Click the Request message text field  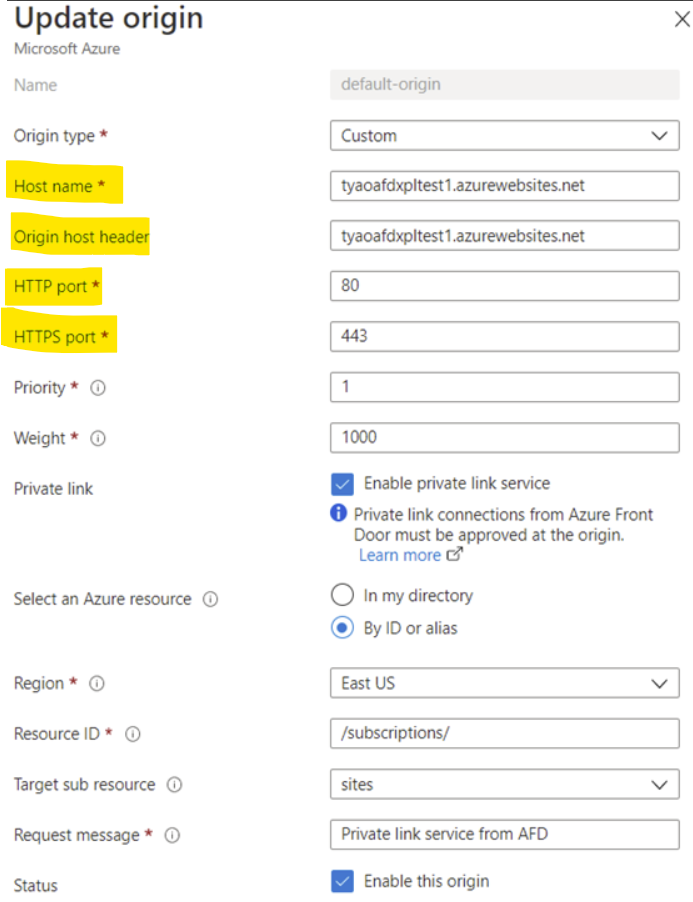[x=504, y=834]
